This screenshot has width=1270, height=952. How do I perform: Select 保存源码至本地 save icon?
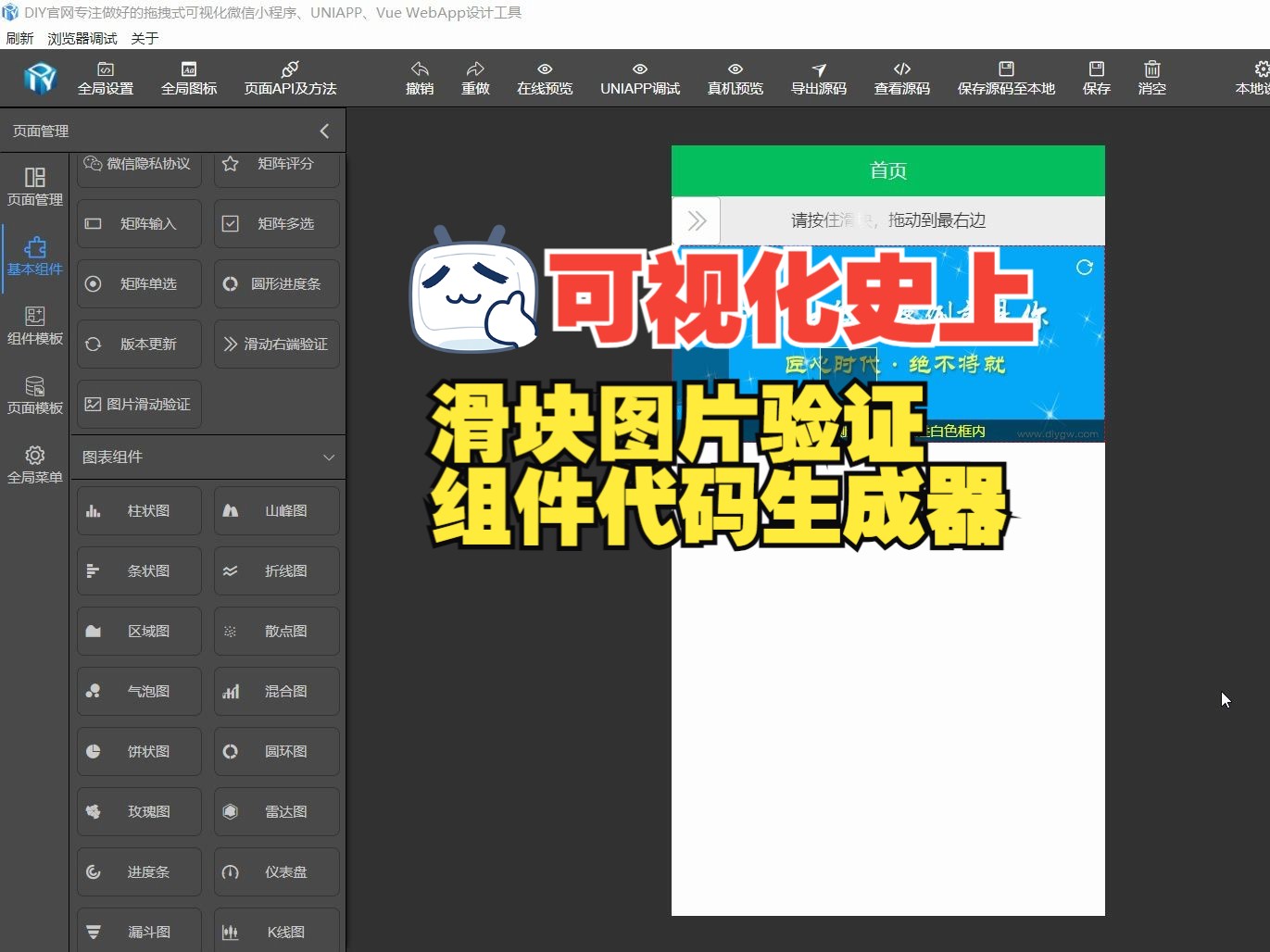[1006, 78]
